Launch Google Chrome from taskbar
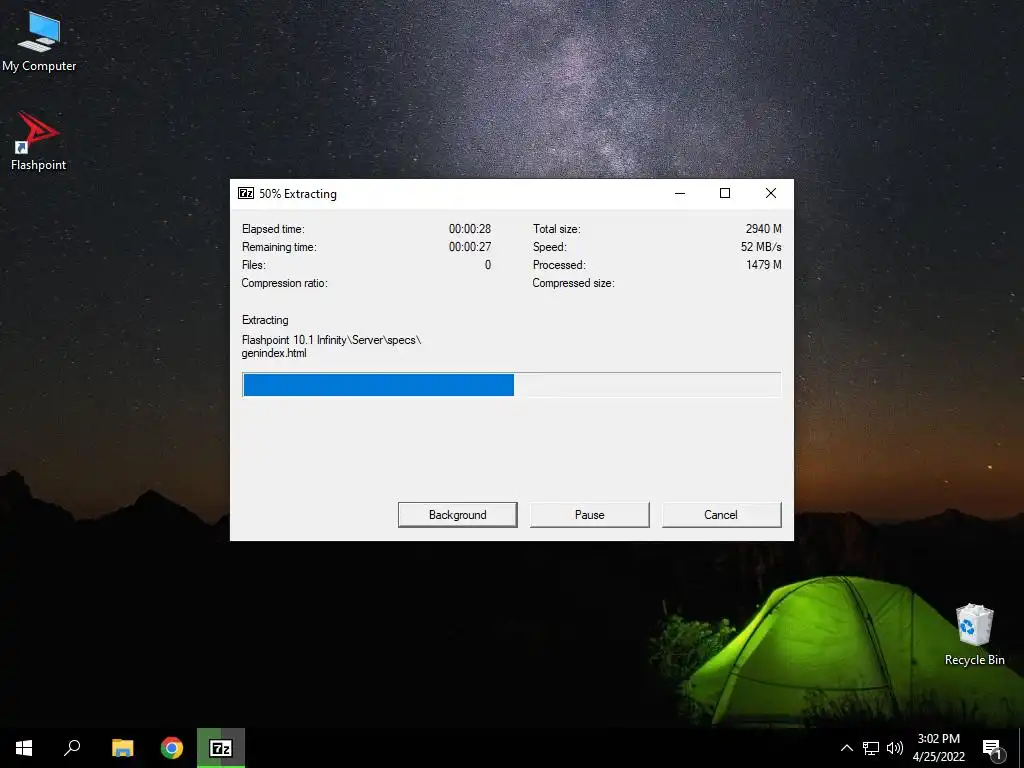 tap(172, 748)
